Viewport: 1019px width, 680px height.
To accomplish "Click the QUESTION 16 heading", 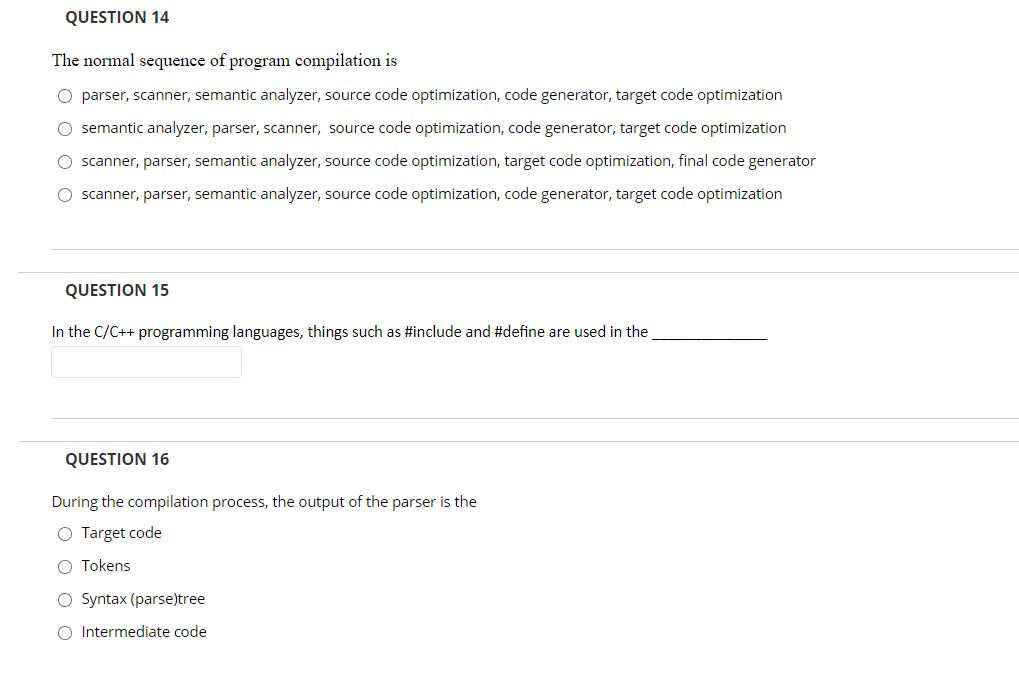I will tap(117, 459).
